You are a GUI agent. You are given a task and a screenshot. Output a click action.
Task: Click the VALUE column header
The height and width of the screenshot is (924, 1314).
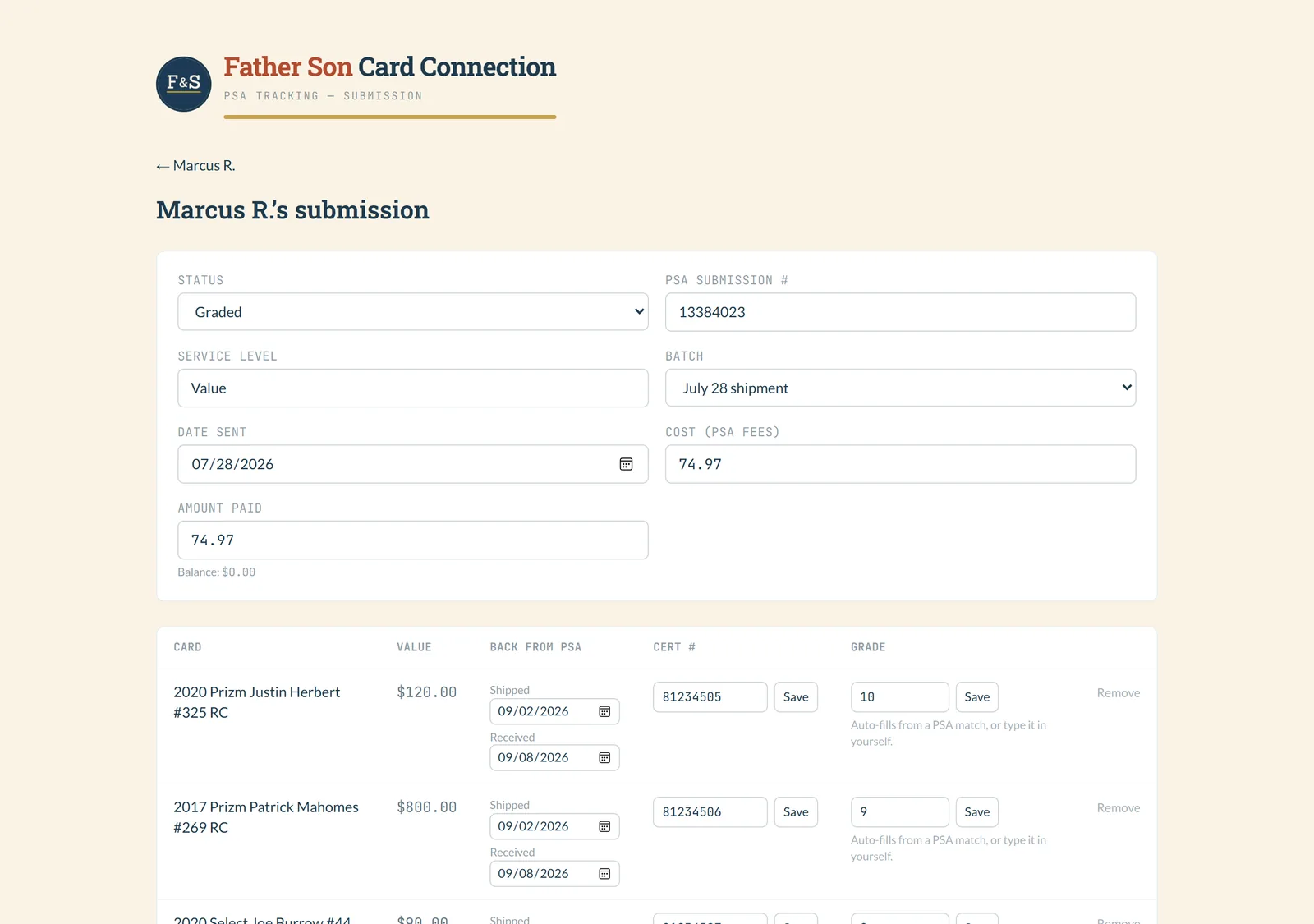coord(414,647)
